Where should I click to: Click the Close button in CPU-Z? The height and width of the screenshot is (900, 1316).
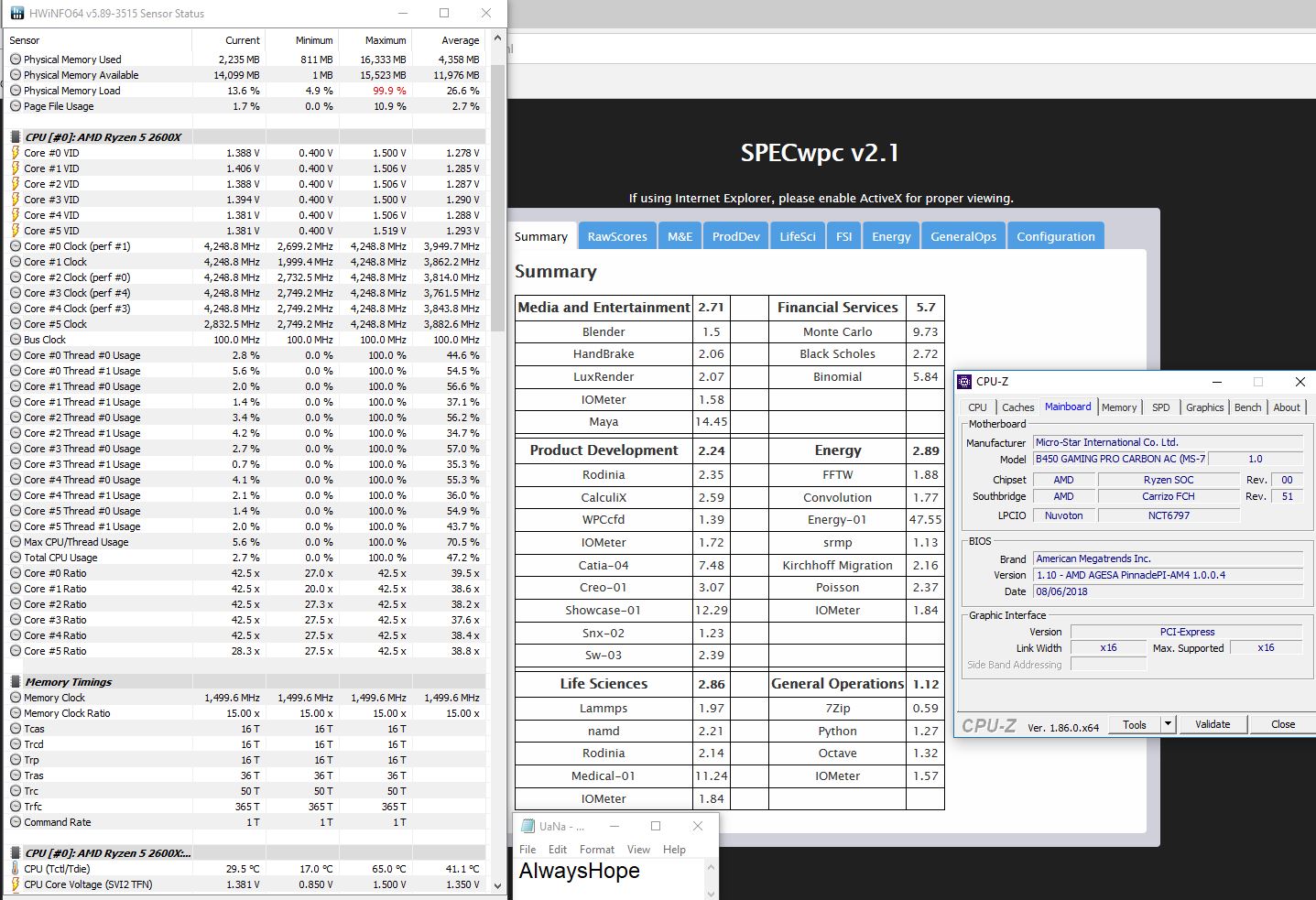(1283, 724)
